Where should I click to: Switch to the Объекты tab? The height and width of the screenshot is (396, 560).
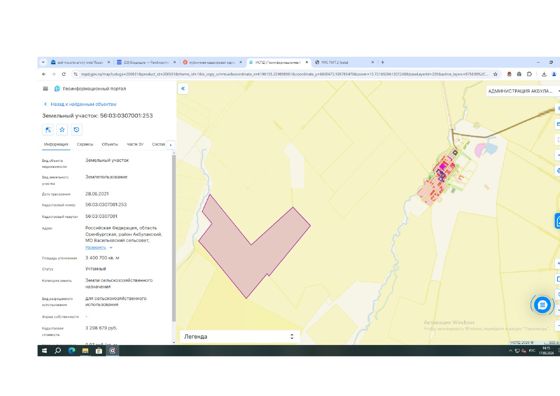(110, 144)
